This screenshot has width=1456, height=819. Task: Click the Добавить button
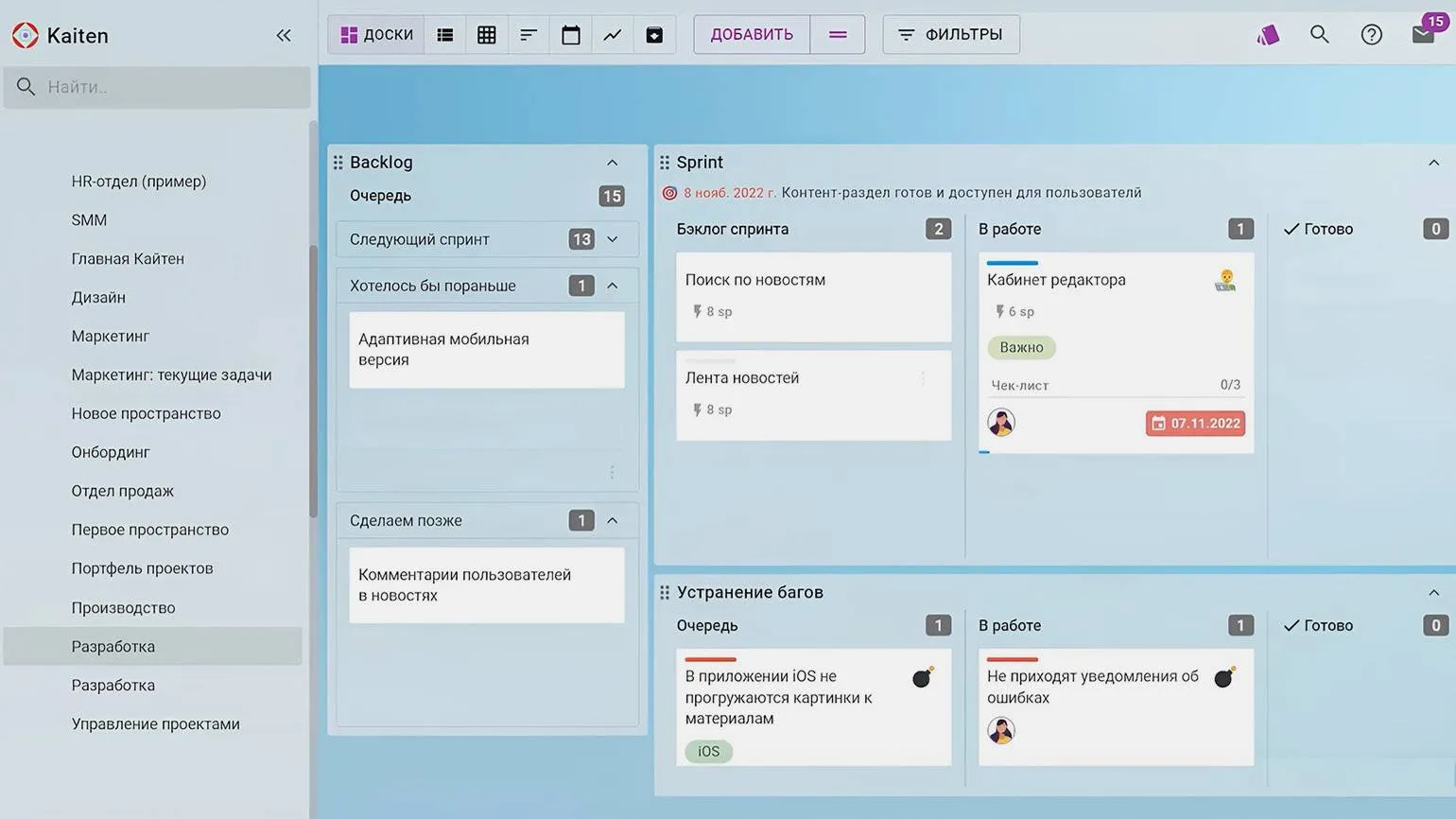click(x=752, y=35)
